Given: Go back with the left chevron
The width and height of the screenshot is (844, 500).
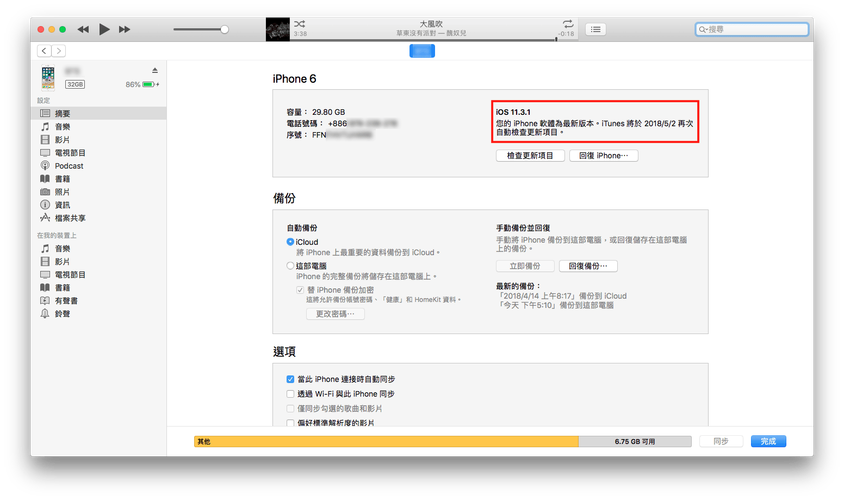Looking at the screenshot, I should click(x=44, y=51).
